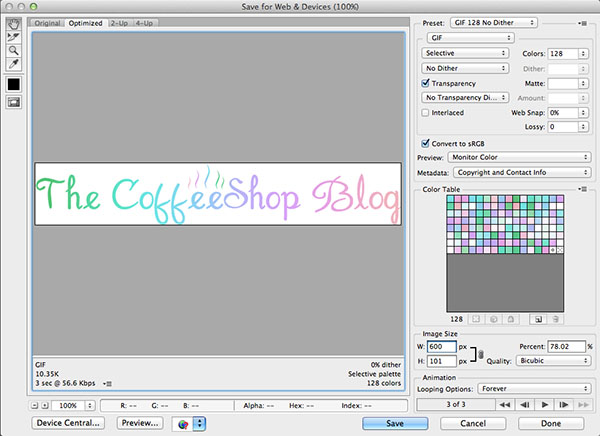The width and height of the screenshot is (600, 436).
Task: Open the Matte color dropdown
Action: 568,83
